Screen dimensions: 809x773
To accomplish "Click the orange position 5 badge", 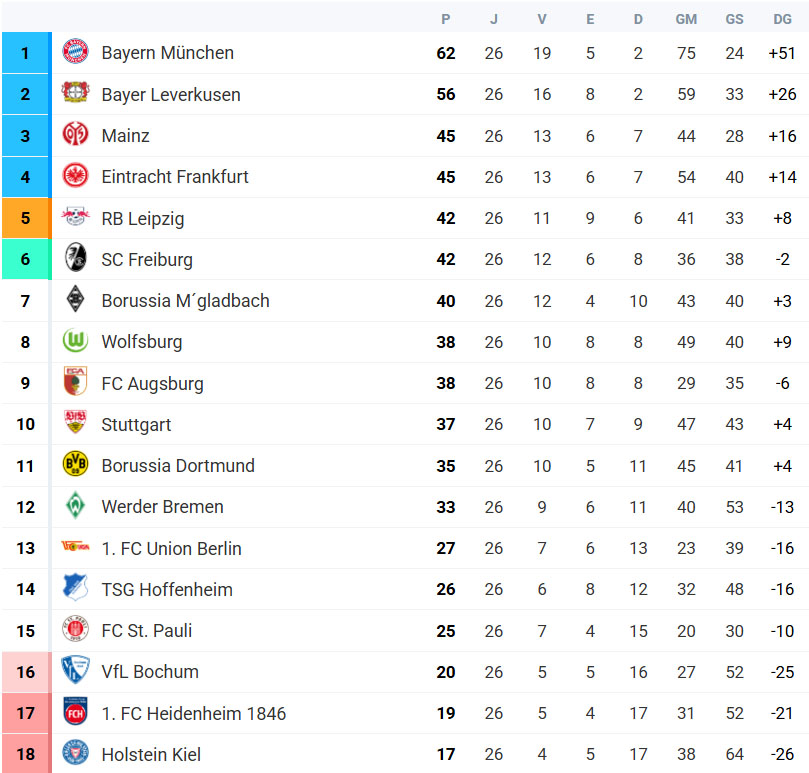I will (x=26, y=218).
